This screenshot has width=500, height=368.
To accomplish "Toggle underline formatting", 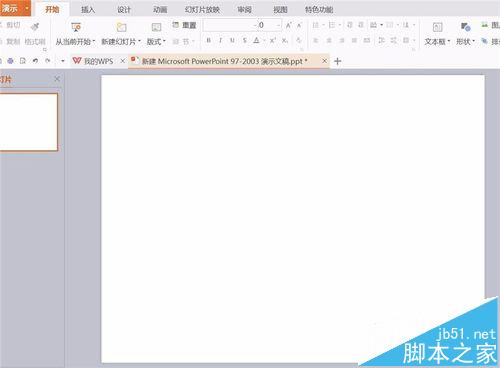I will [x=232, y=40].
